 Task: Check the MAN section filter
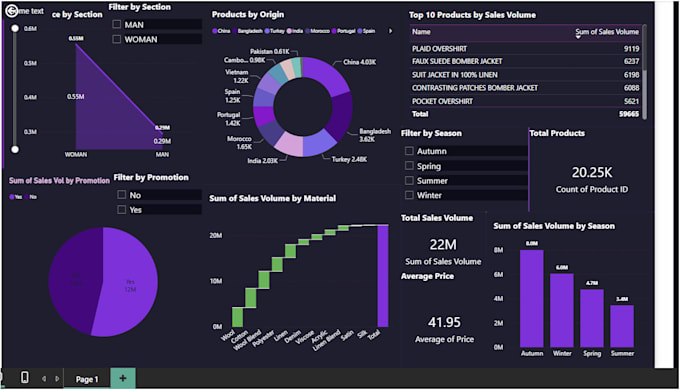116,24
